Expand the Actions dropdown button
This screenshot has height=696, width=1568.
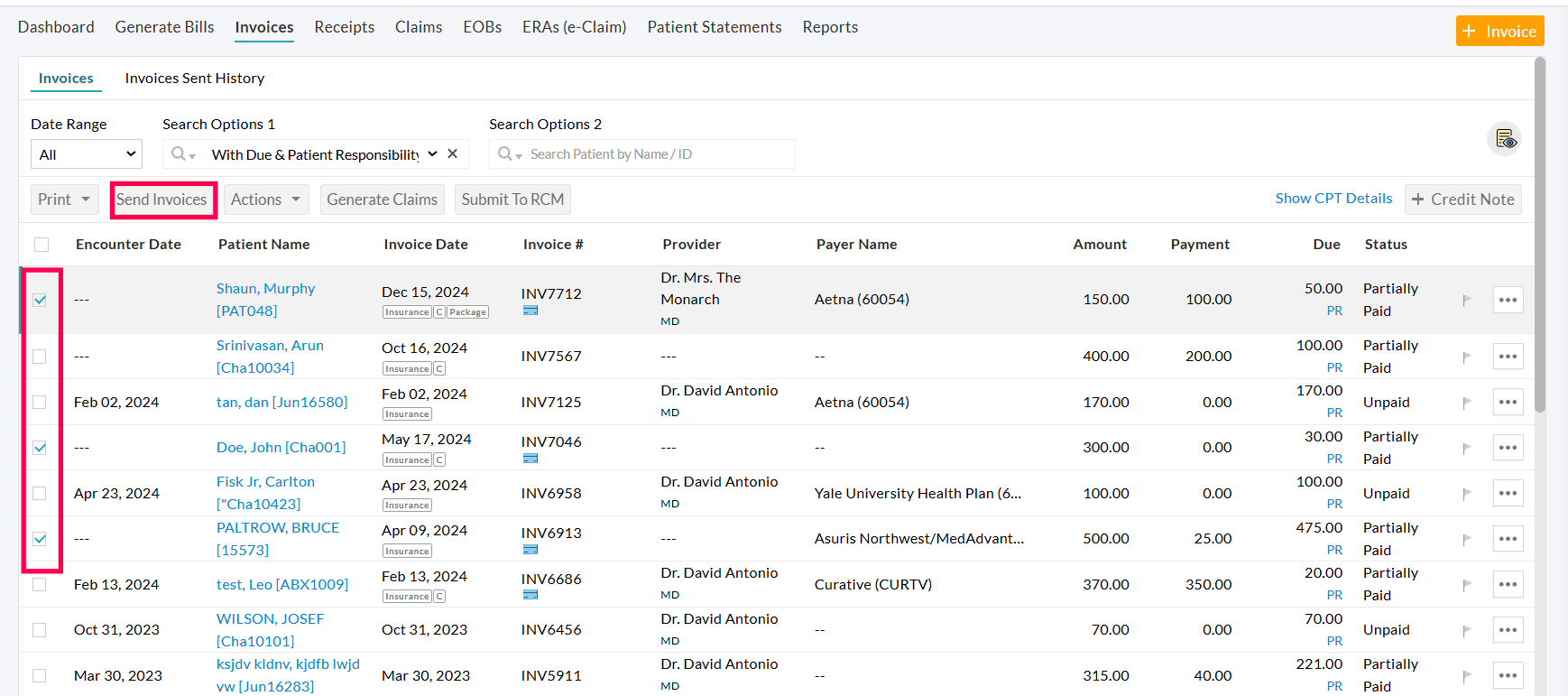(x=266, y=200)
